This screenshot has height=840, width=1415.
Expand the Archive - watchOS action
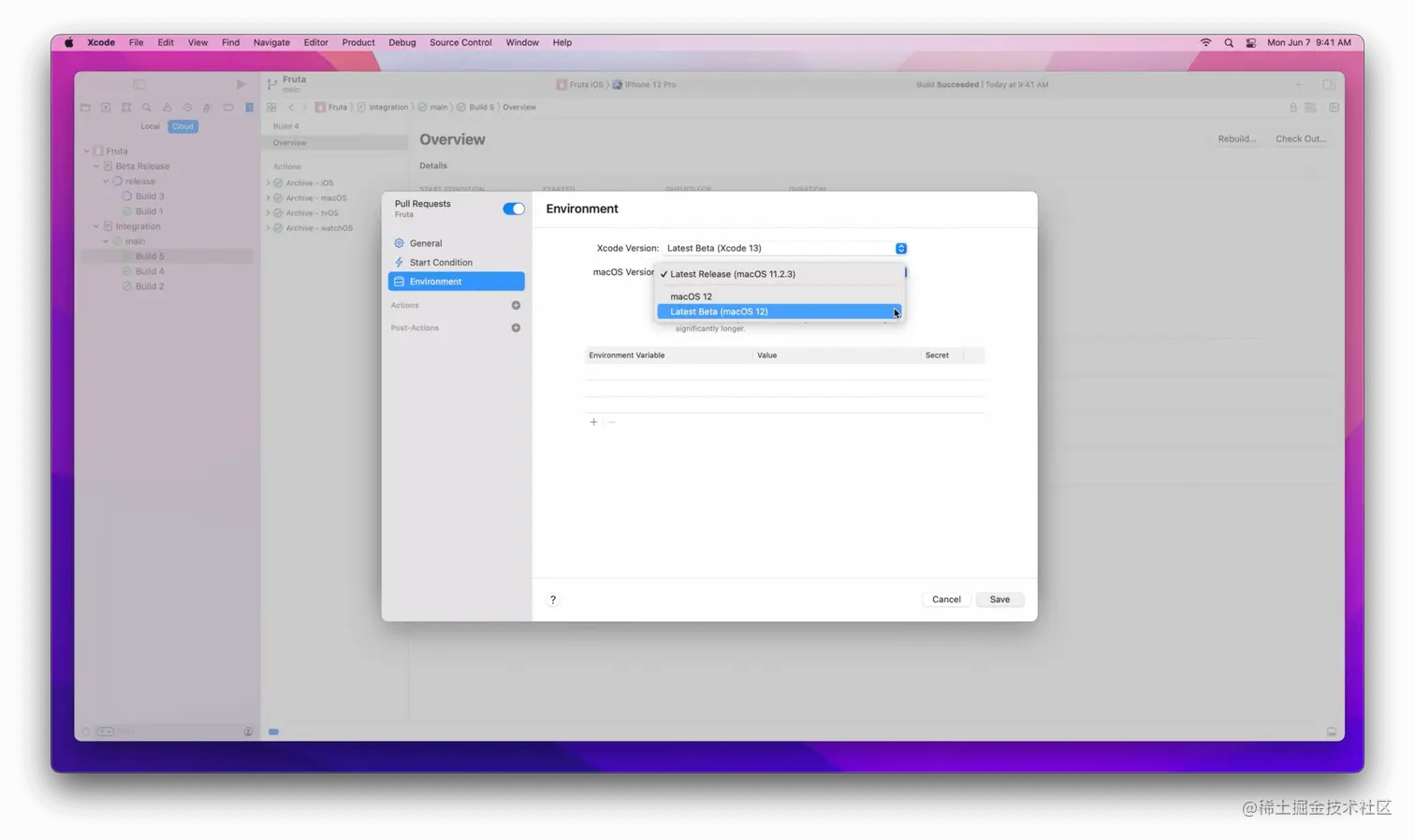269,228
